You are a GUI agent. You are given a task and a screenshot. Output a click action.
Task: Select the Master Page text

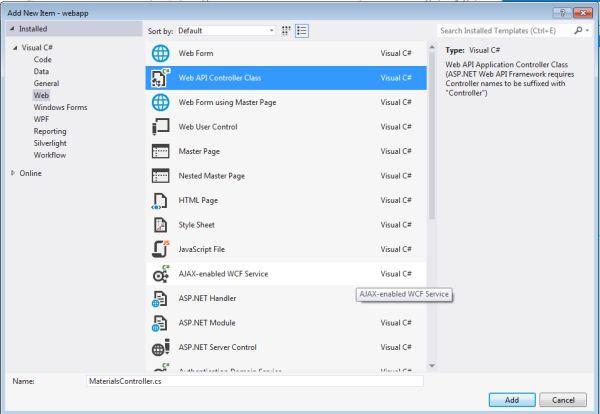199,152
